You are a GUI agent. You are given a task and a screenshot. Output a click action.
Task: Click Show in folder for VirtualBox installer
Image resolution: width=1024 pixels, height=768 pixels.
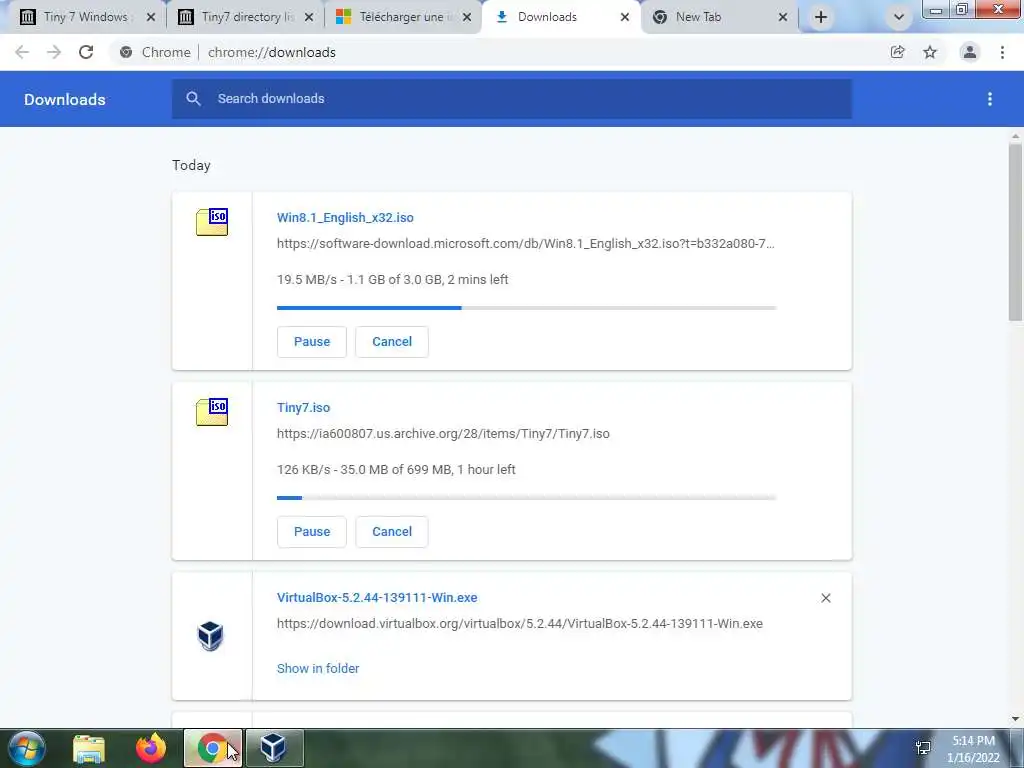pos(318,668)
